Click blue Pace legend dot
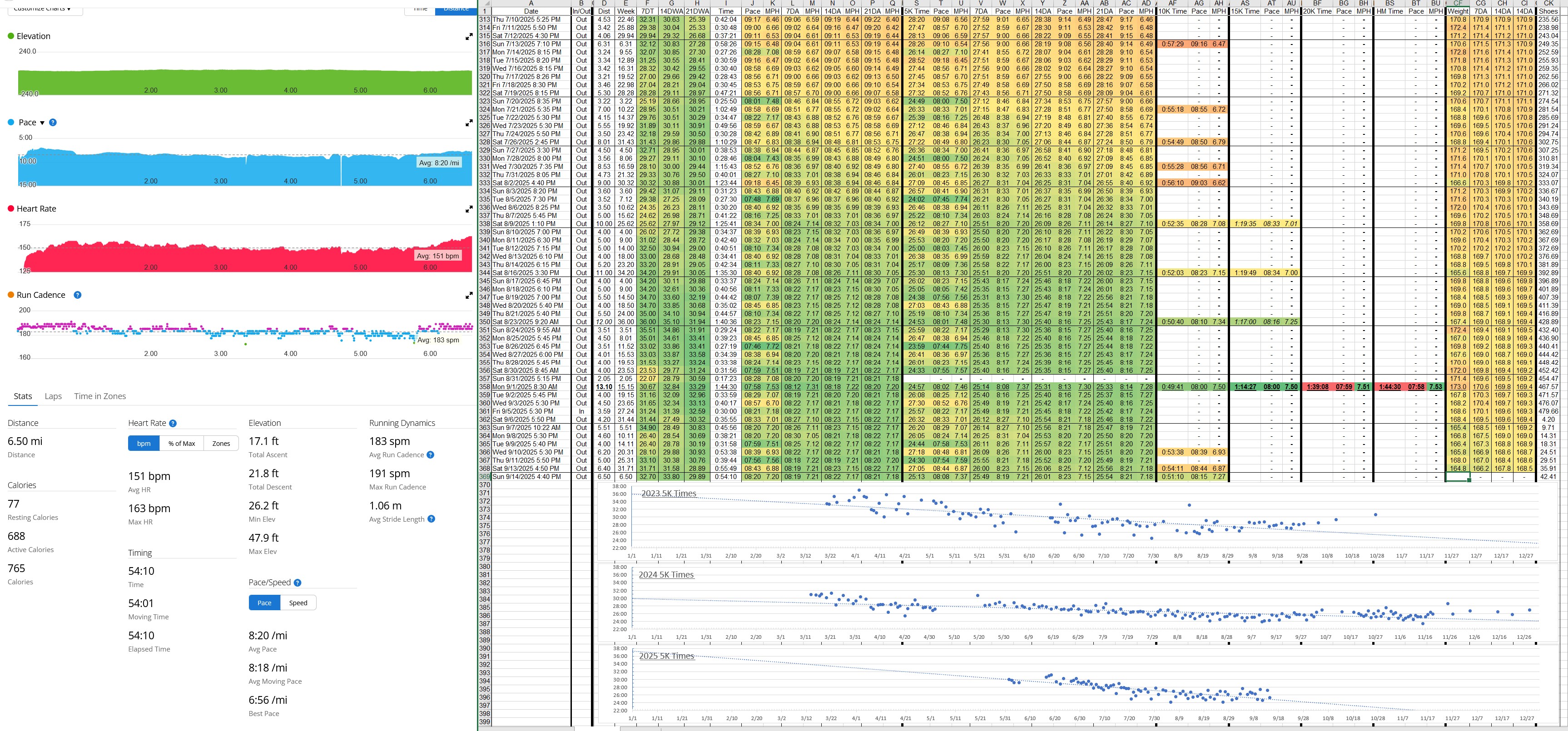 (x=10, y=122)
